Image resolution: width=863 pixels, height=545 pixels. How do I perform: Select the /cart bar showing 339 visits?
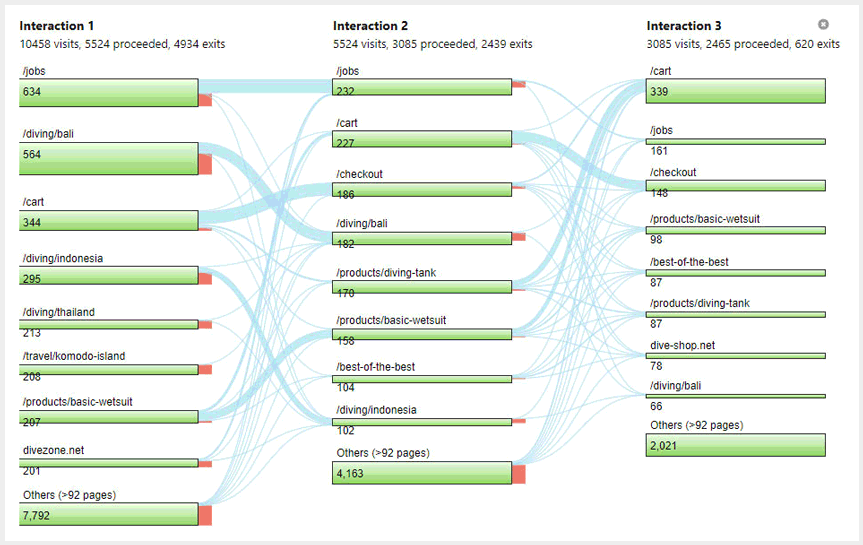point(736,91)
